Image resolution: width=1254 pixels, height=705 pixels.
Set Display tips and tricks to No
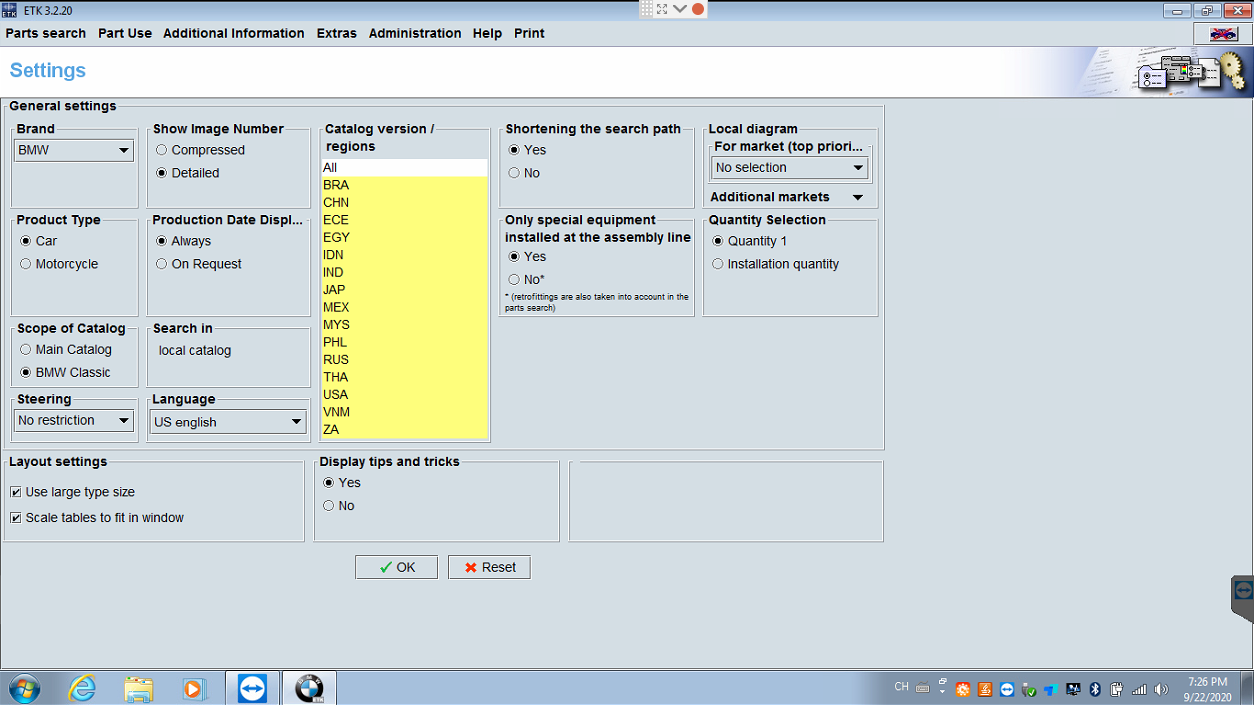click(x=328, y=506)
